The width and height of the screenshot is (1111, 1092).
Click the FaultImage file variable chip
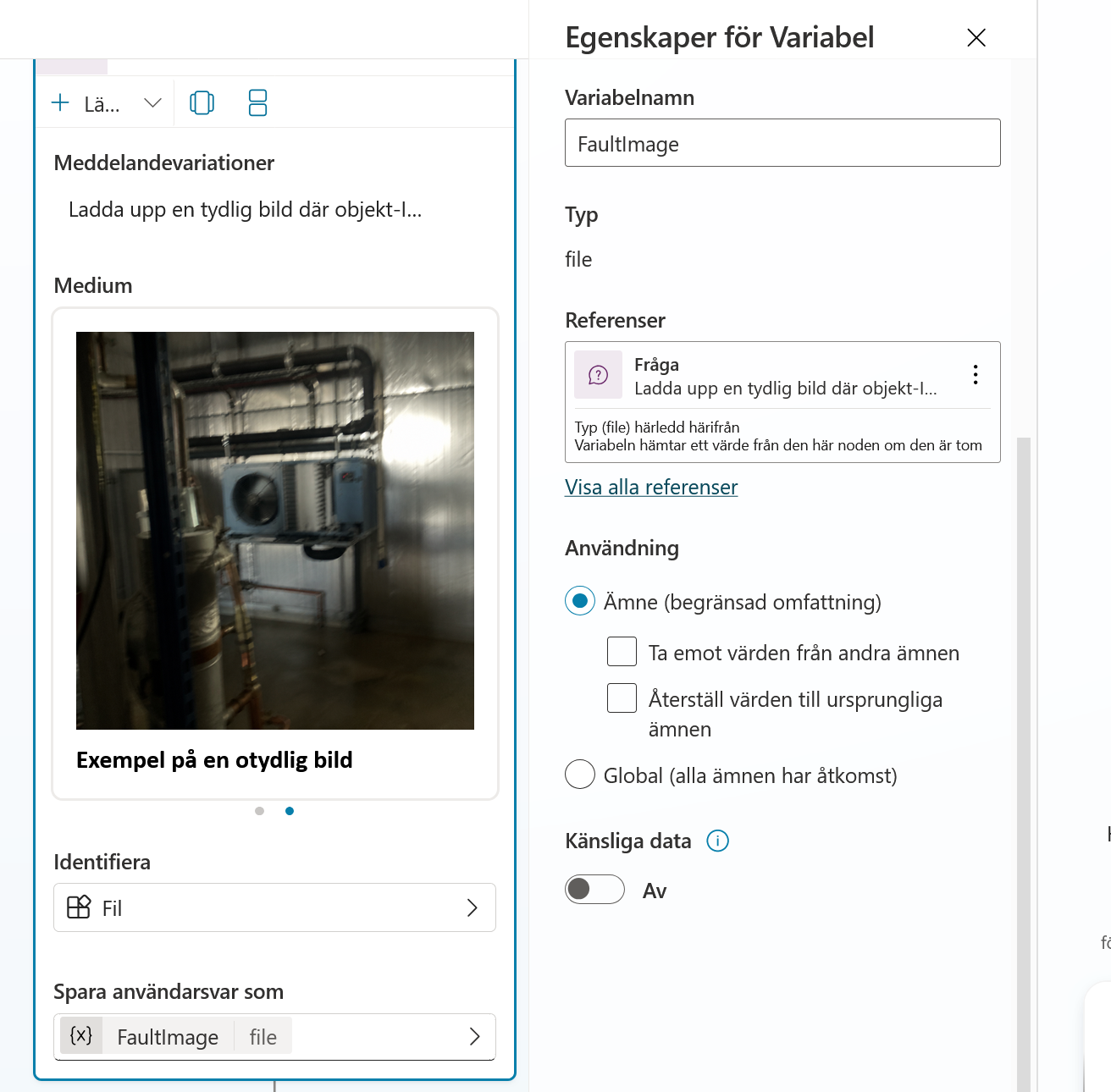click(x=176, y=1036)
